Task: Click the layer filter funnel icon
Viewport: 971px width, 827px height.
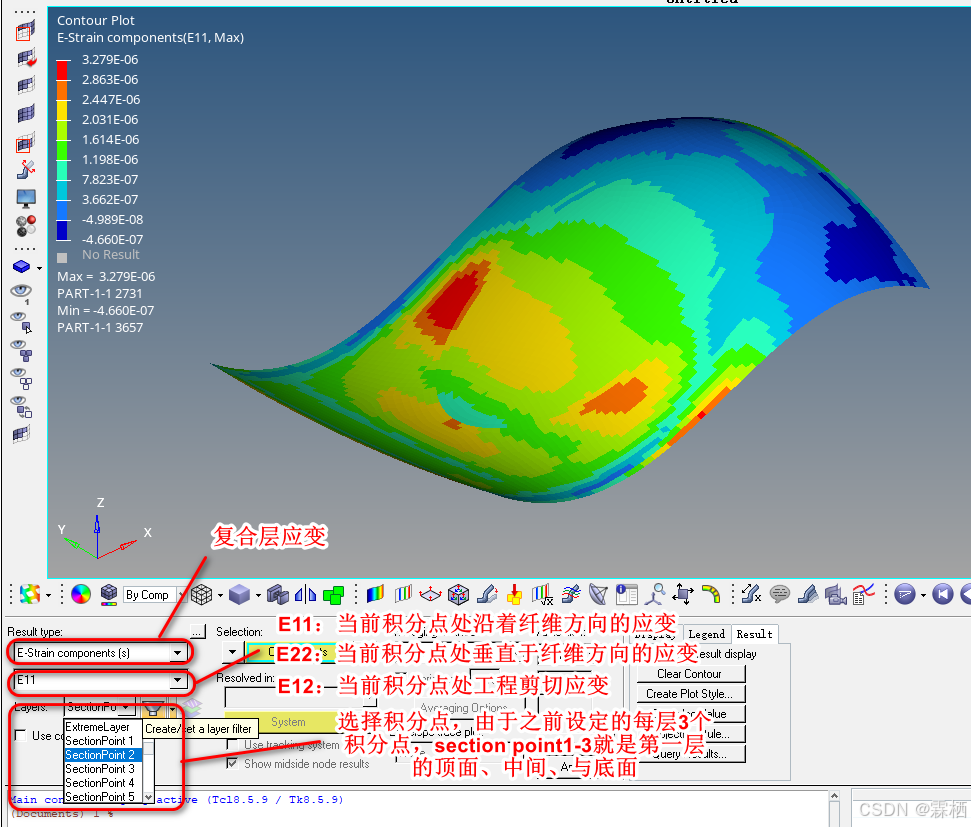Action: point(152,707)
